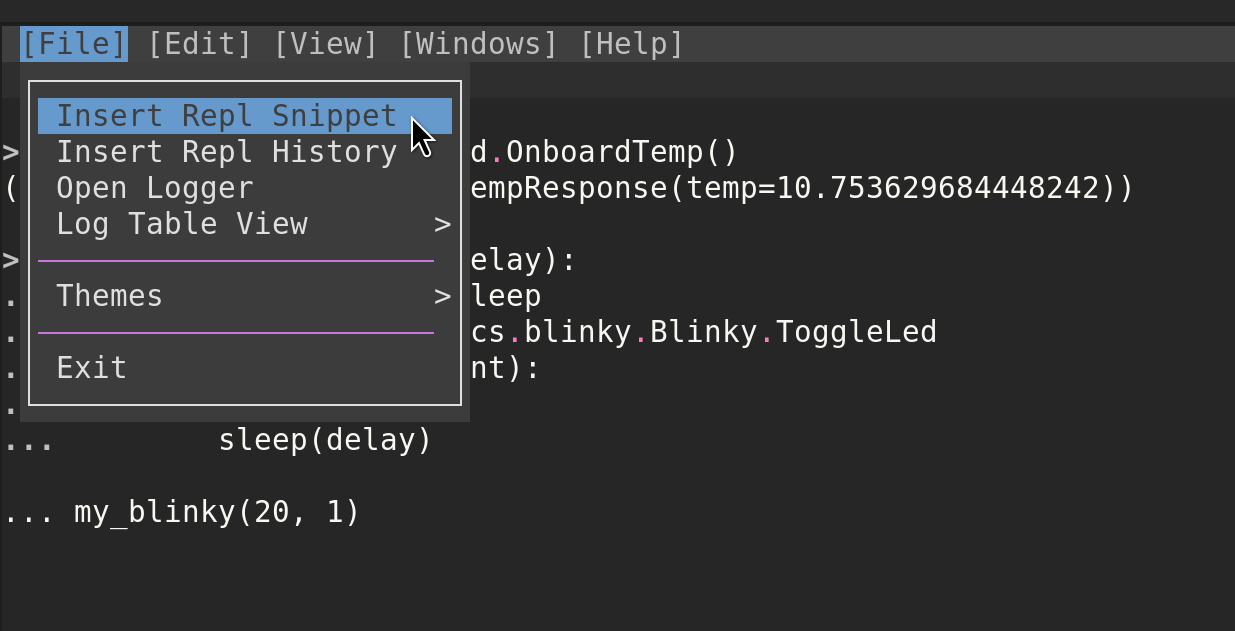Open the View menu
Viewport: 1235px width, 631px height.
(x=326, y=44)
